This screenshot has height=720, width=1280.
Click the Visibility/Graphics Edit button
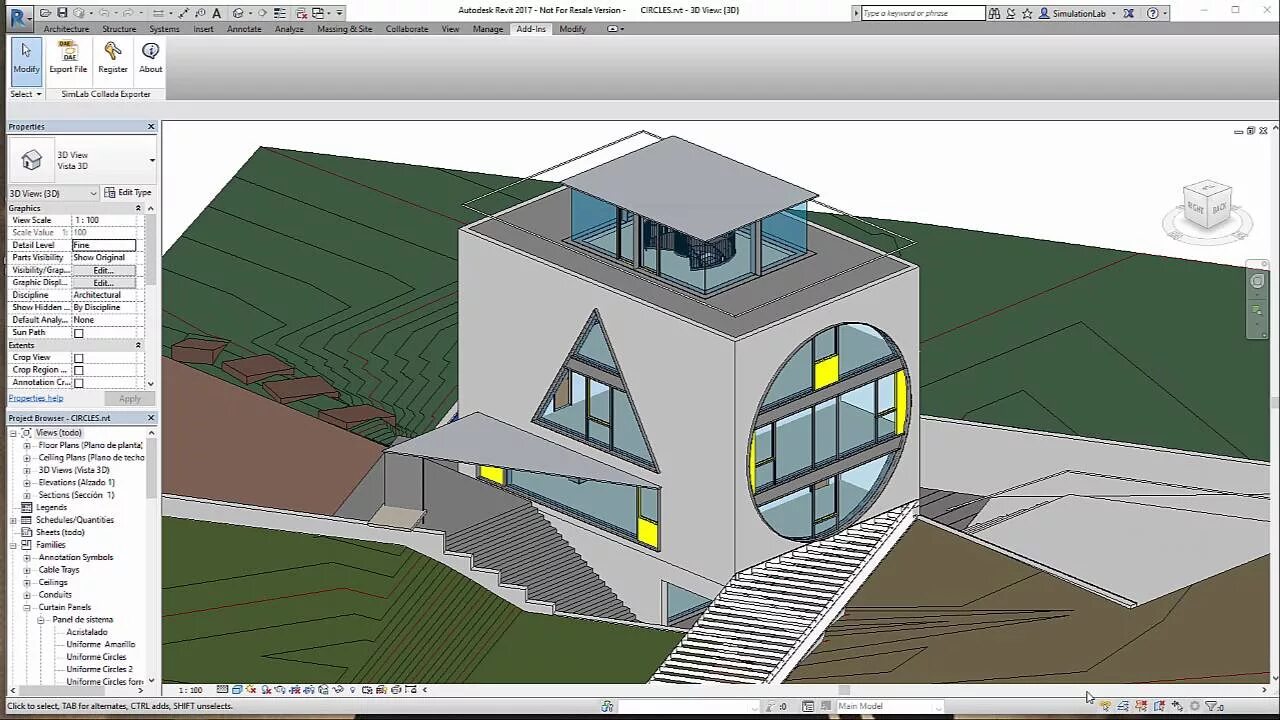(x=104, y=270)
